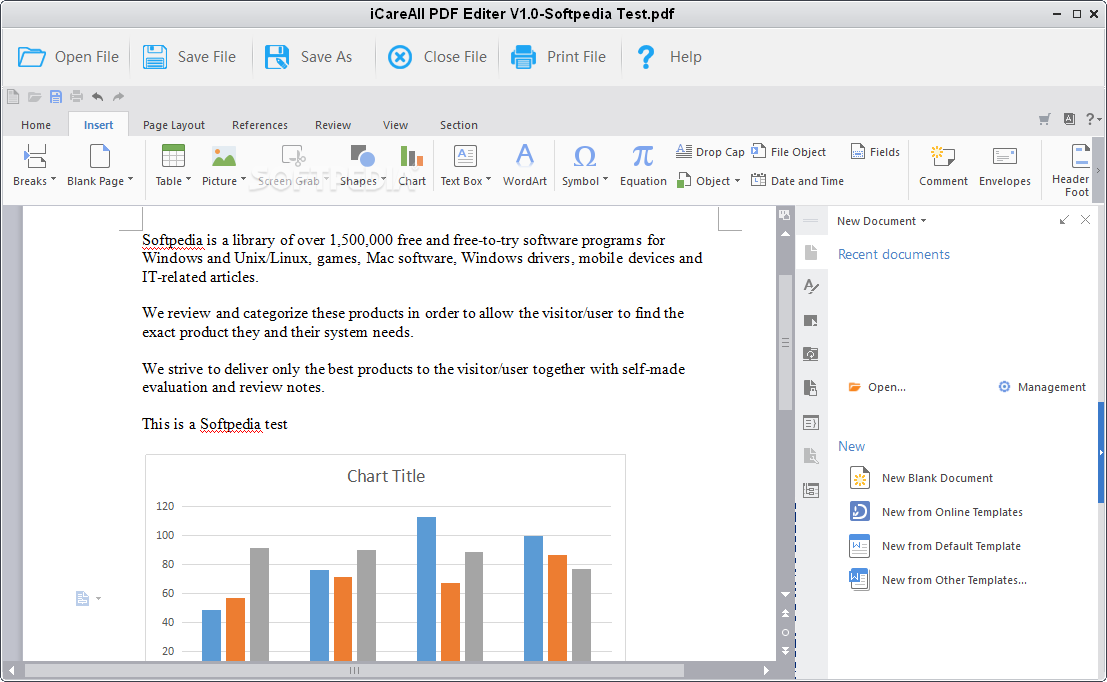Insert a Chart from the ribbon
Screen dimensions: 1107x682
[x=412, y=166]
